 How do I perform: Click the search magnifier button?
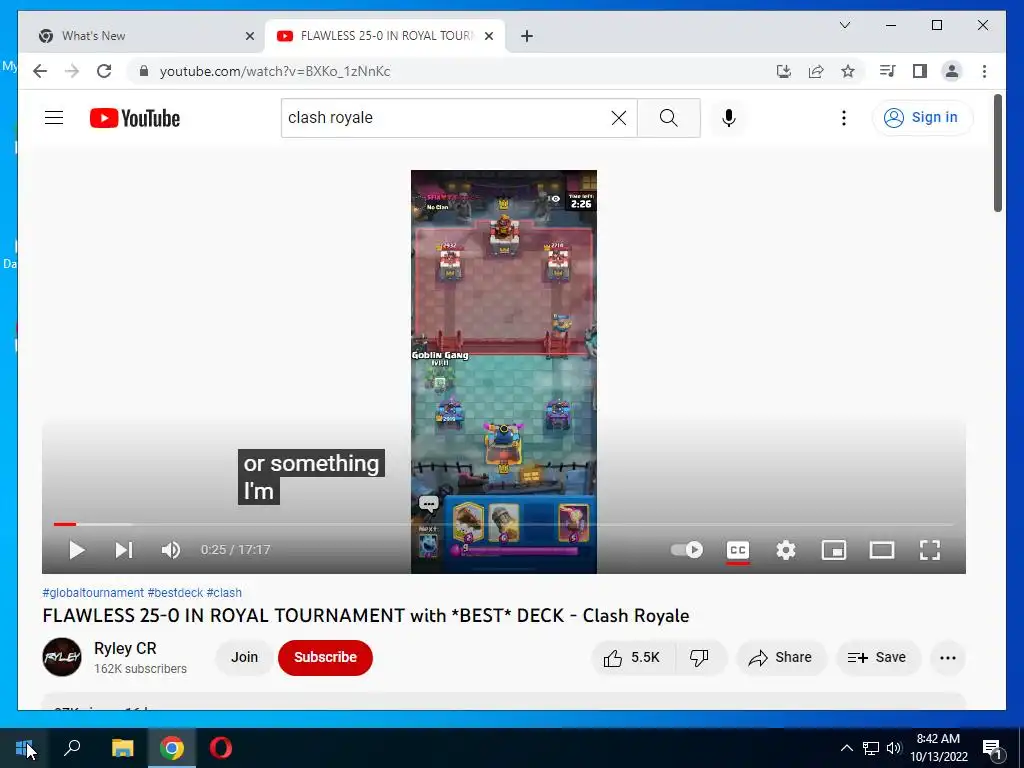(669, 118)
